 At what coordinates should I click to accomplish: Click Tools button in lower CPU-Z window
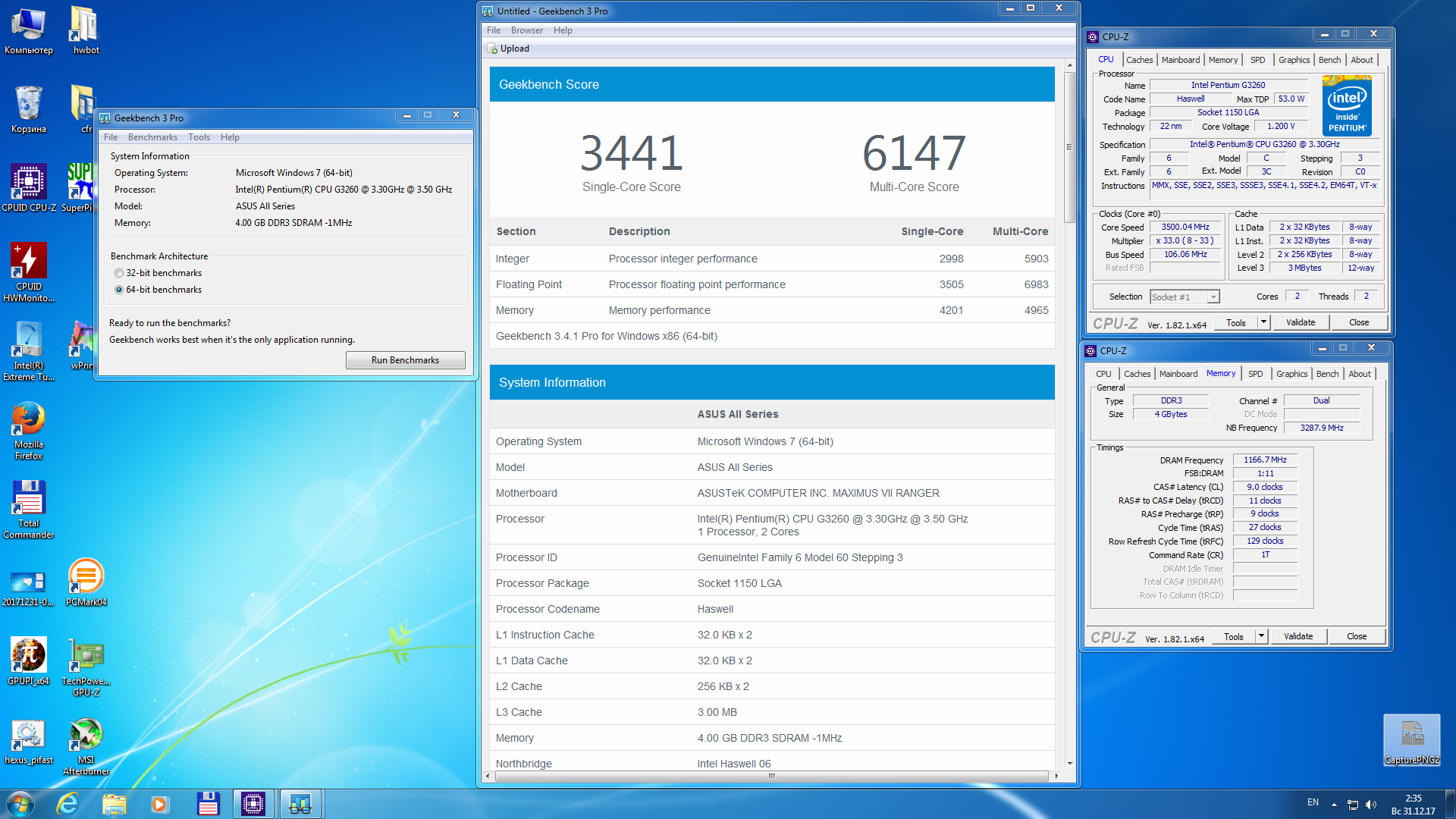point(1234,636)
